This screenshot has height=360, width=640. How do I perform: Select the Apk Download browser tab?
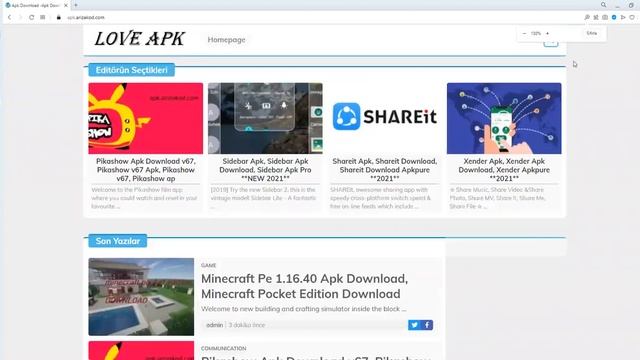[36, 6]
